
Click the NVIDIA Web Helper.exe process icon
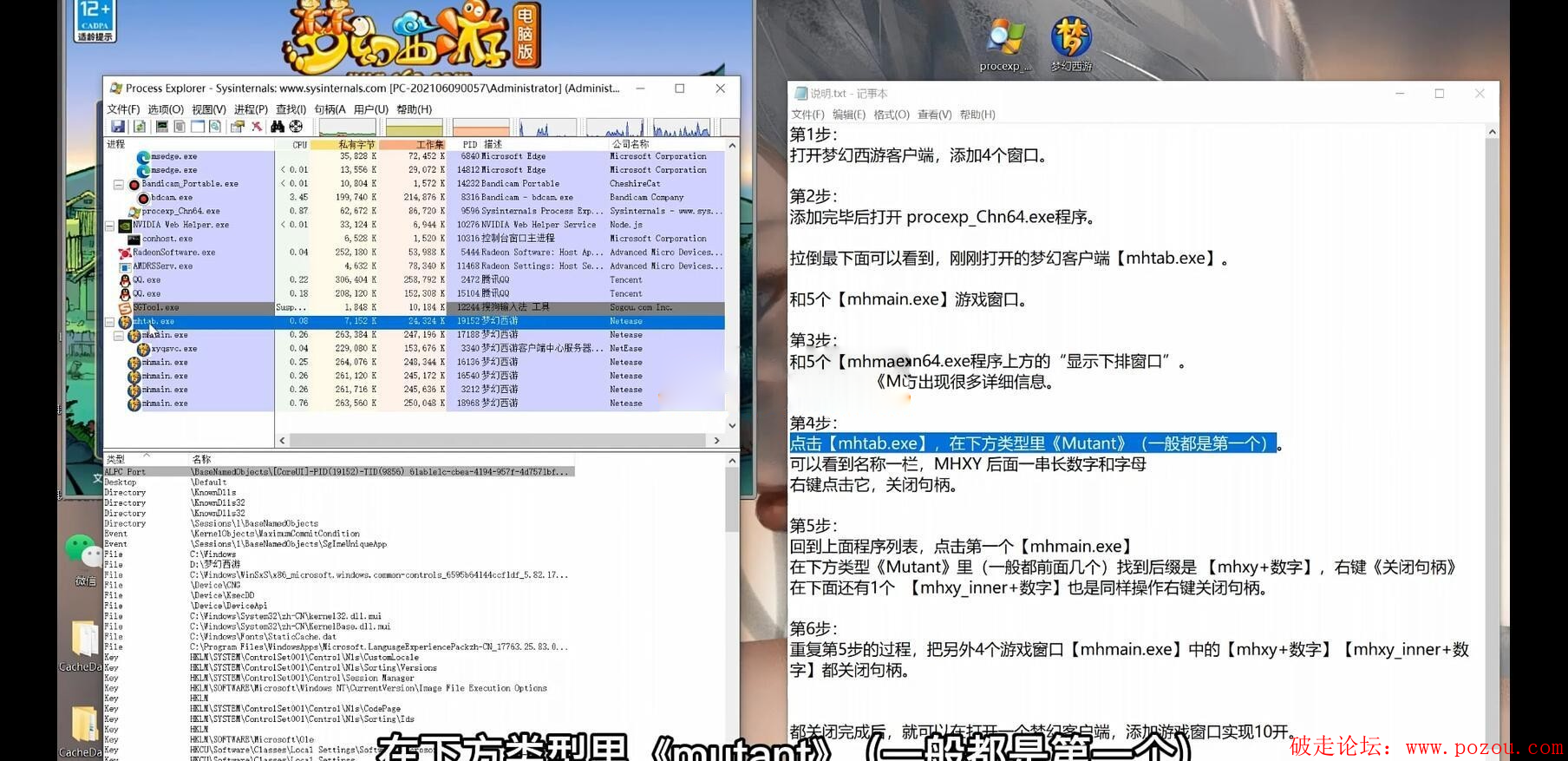pyautogui.click(x=125, y=226)
